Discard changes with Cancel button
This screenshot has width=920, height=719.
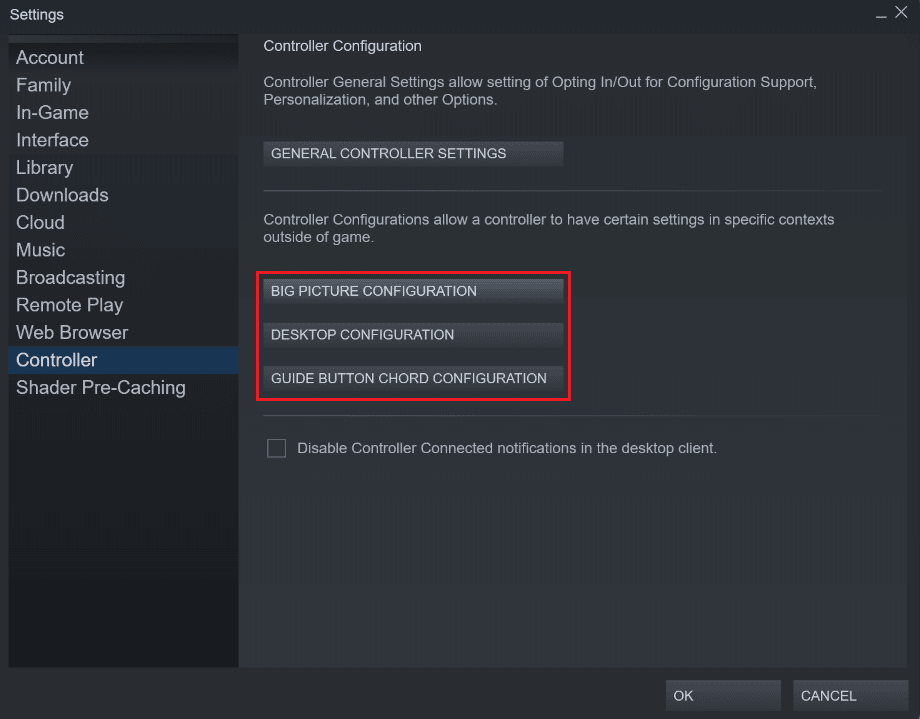click(x=850, y=696)
